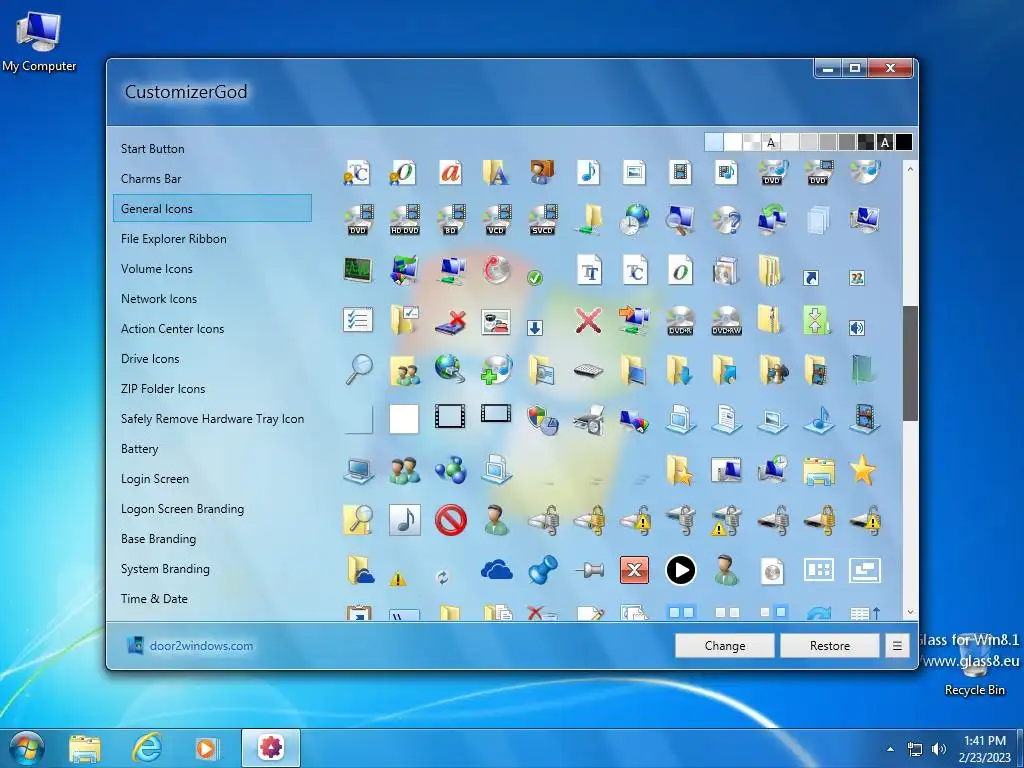Select the globe with clock icon
The image size is (1024, 768).
click(635, 219)
